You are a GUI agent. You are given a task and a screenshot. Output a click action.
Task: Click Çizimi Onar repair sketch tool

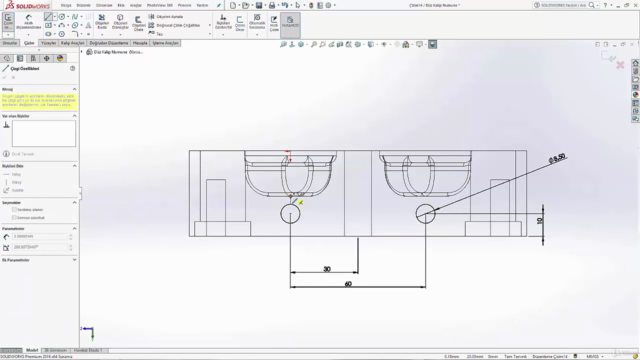[240, 24]
